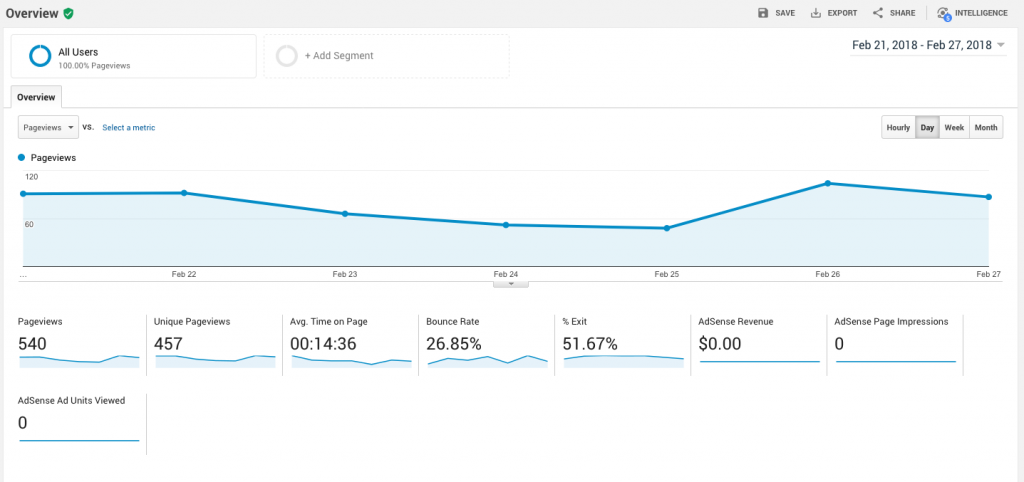Image resolution: width=1024 pixels, height=482 pixels.
Task: Select the Overview tab
Action: click(x=36, y=97)
